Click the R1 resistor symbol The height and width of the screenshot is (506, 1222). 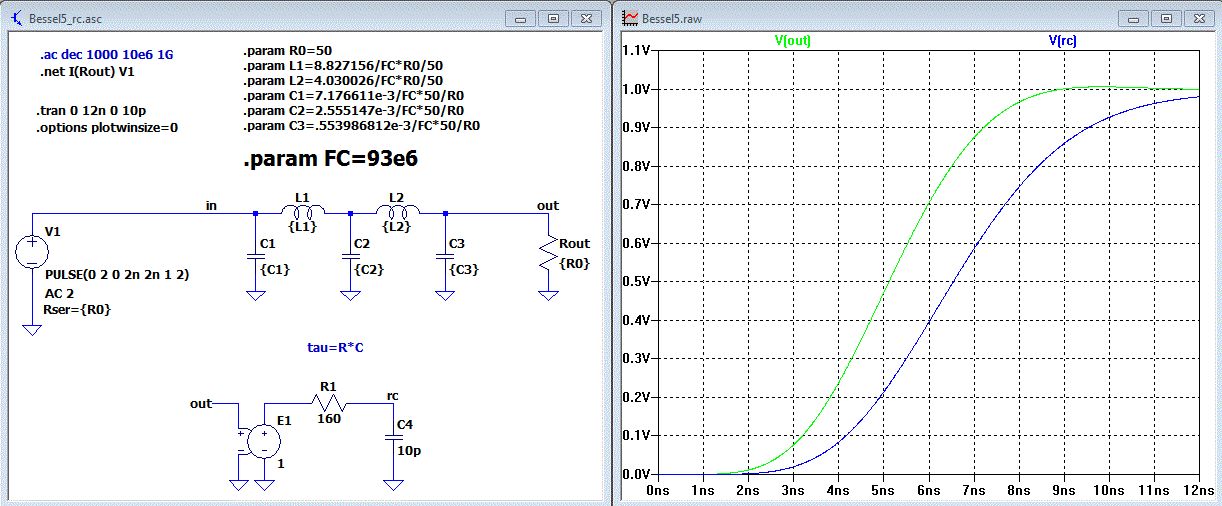coord(329,402)
